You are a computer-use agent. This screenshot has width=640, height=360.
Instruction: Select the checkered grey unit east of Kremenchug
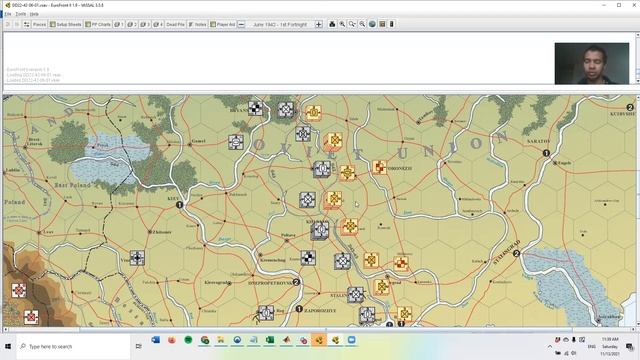coord(308,258)
